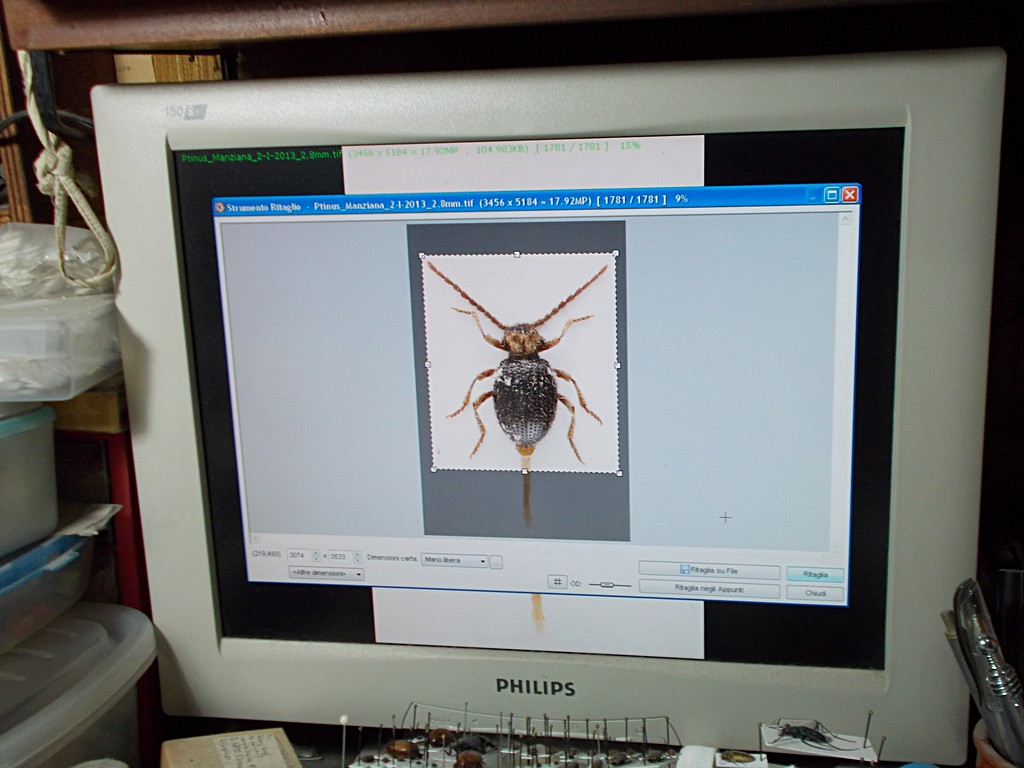Expand the Altre dimensioni dropdown
This screenshot has height=768, width=1024.
click(326, 574)
